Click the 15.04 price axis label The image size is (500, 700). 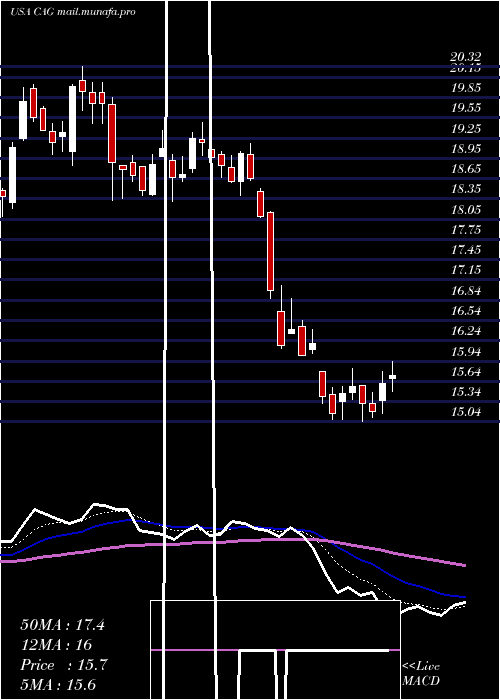(x=466, y=412)
